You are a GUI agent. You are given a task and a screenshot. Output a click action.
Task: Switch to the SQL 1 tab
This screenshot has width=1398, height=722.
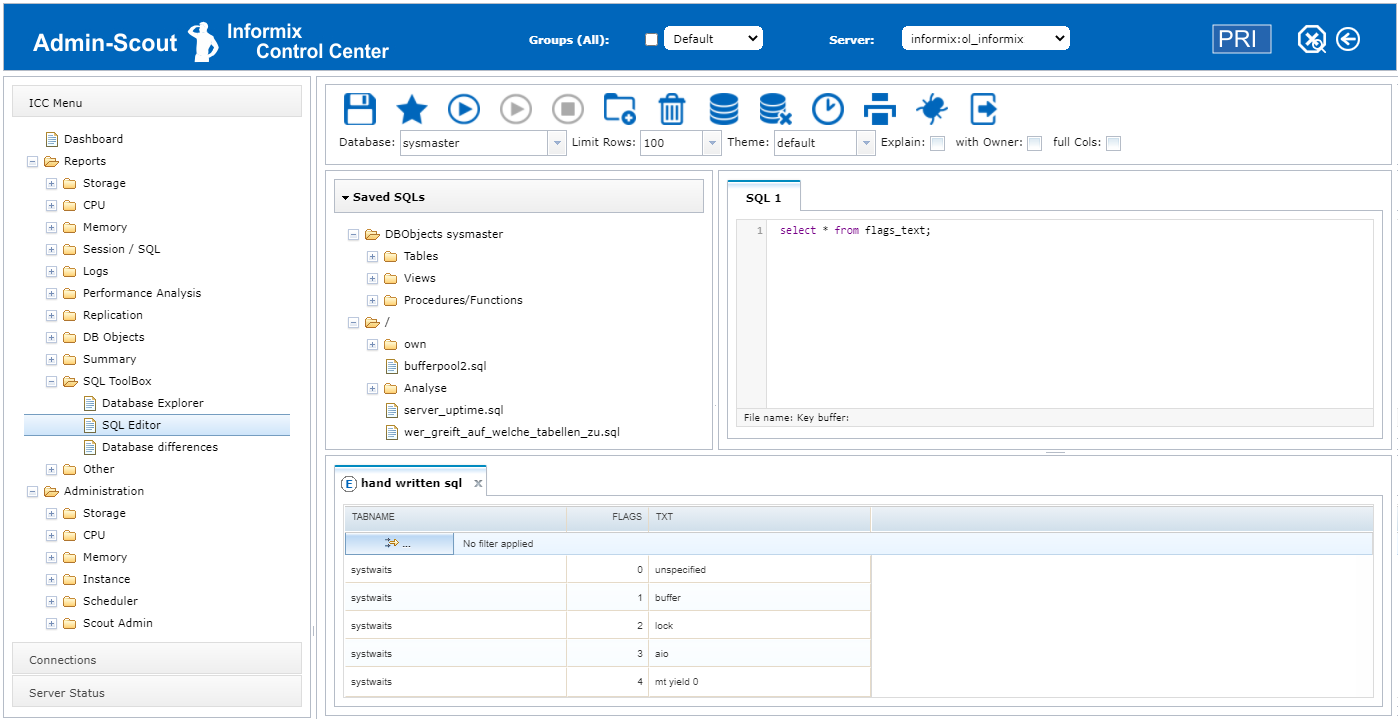(x=764, y=198)
